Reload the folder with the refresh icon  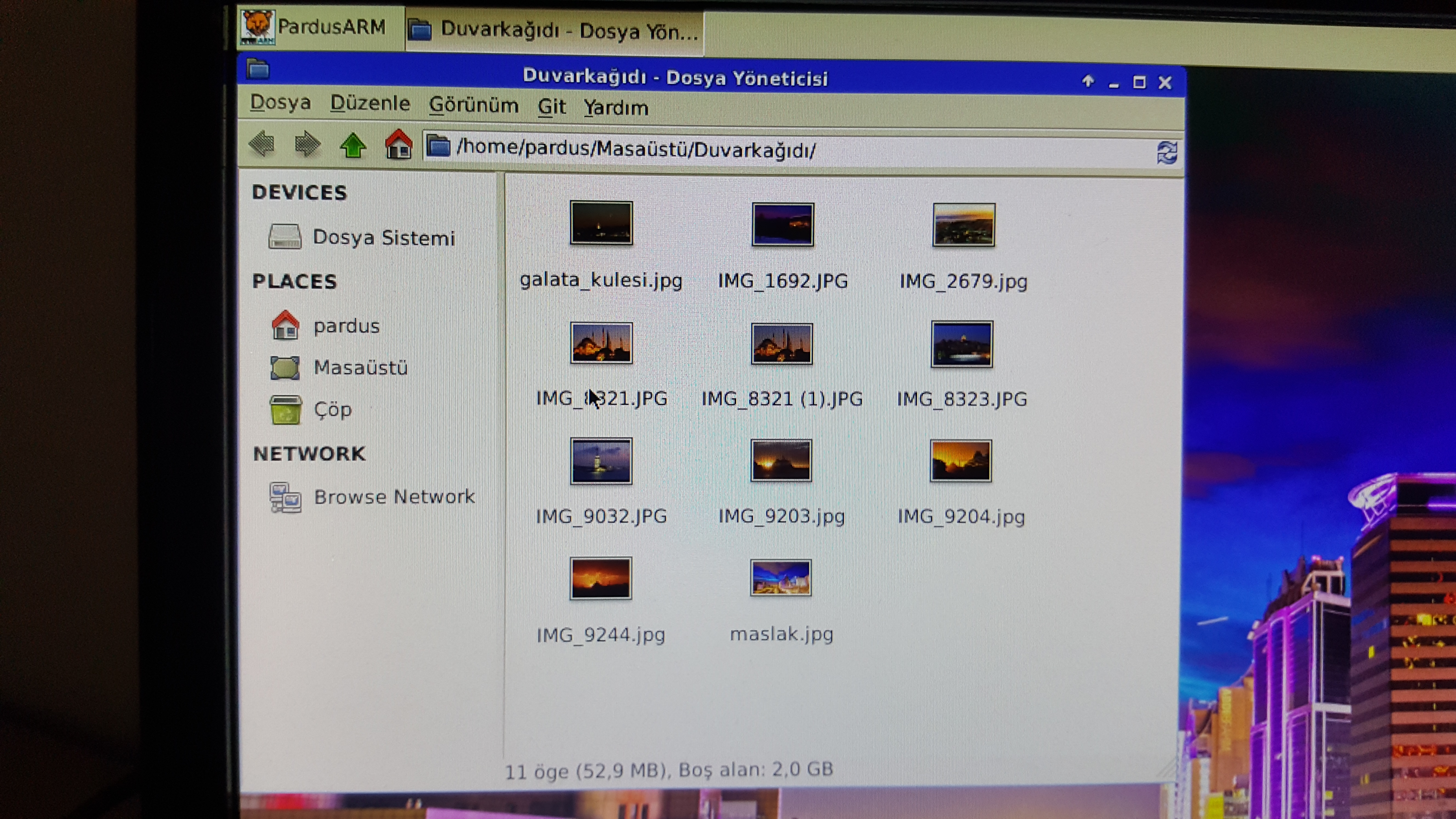coord(1167,153)
